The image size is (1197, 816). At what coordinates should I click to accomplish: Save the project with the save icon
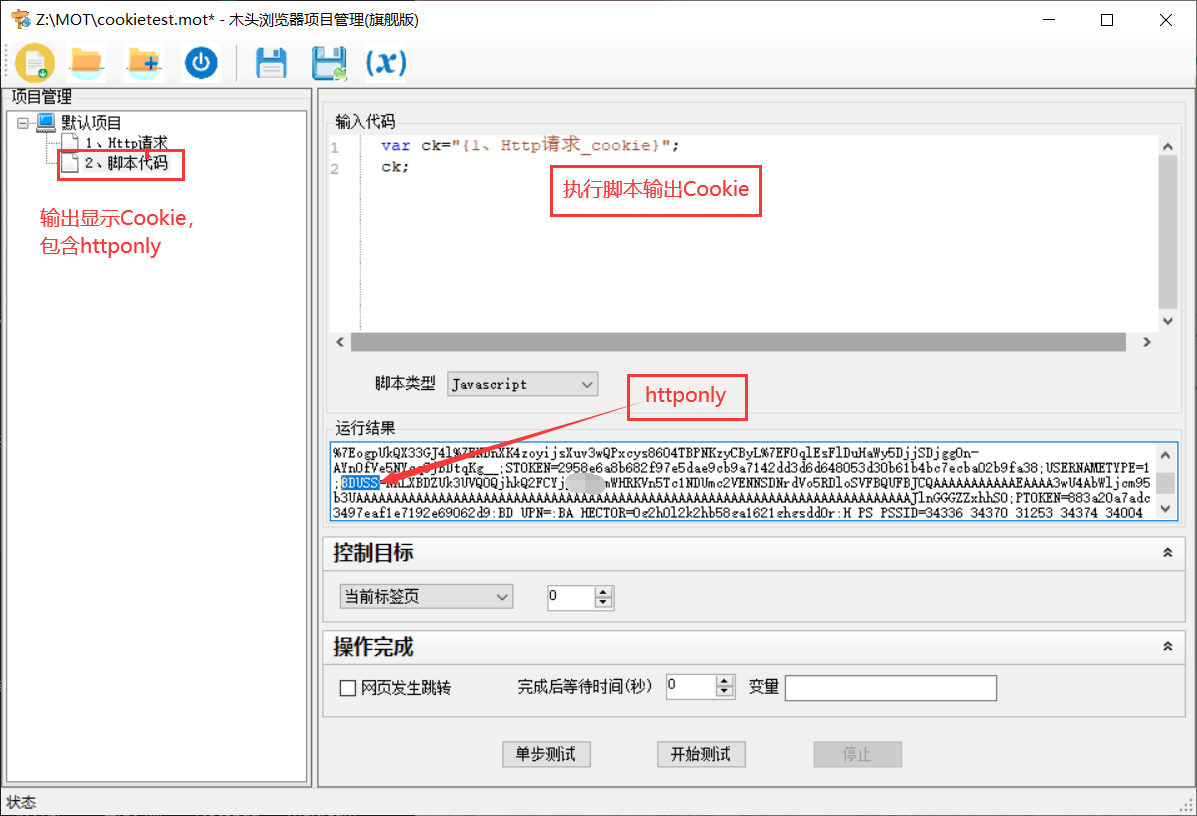pyautogui.click(x=270, y=62)
